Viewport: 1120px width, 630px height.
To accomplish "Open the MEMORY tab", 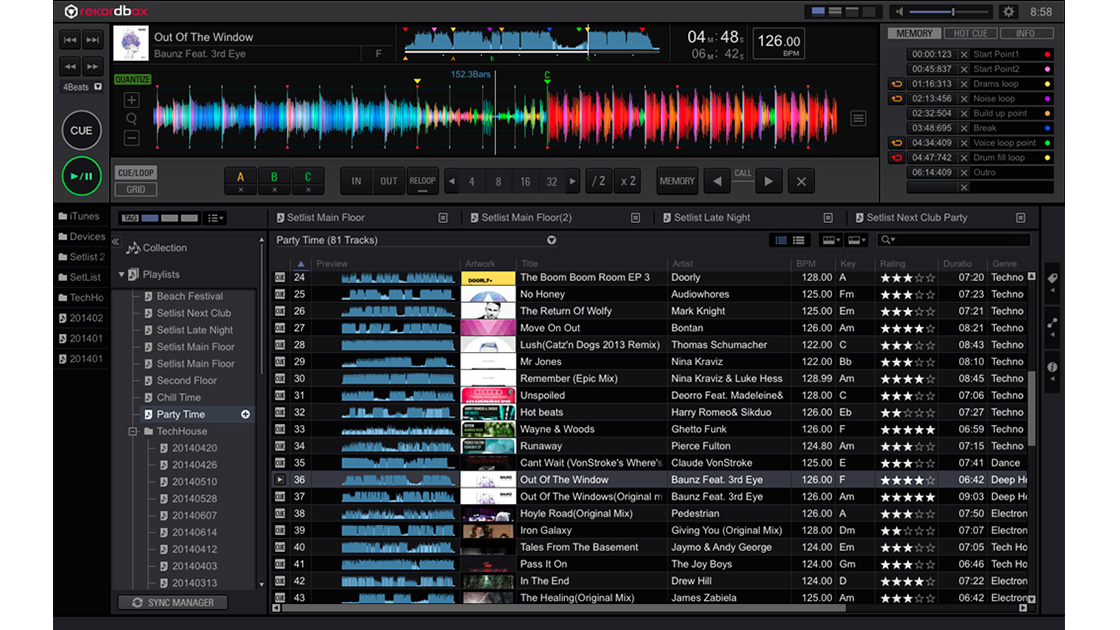I will (x=914, y=34).
